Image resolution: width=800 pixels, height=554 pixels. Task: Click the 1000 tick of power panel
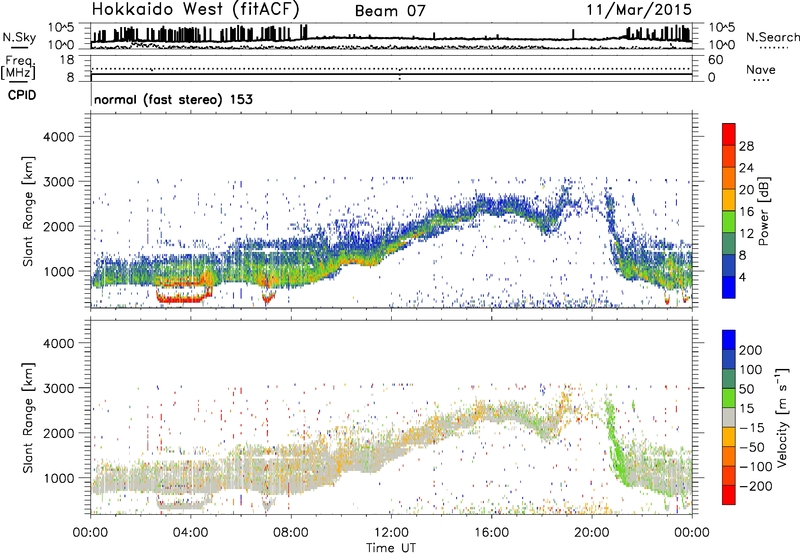58,271
